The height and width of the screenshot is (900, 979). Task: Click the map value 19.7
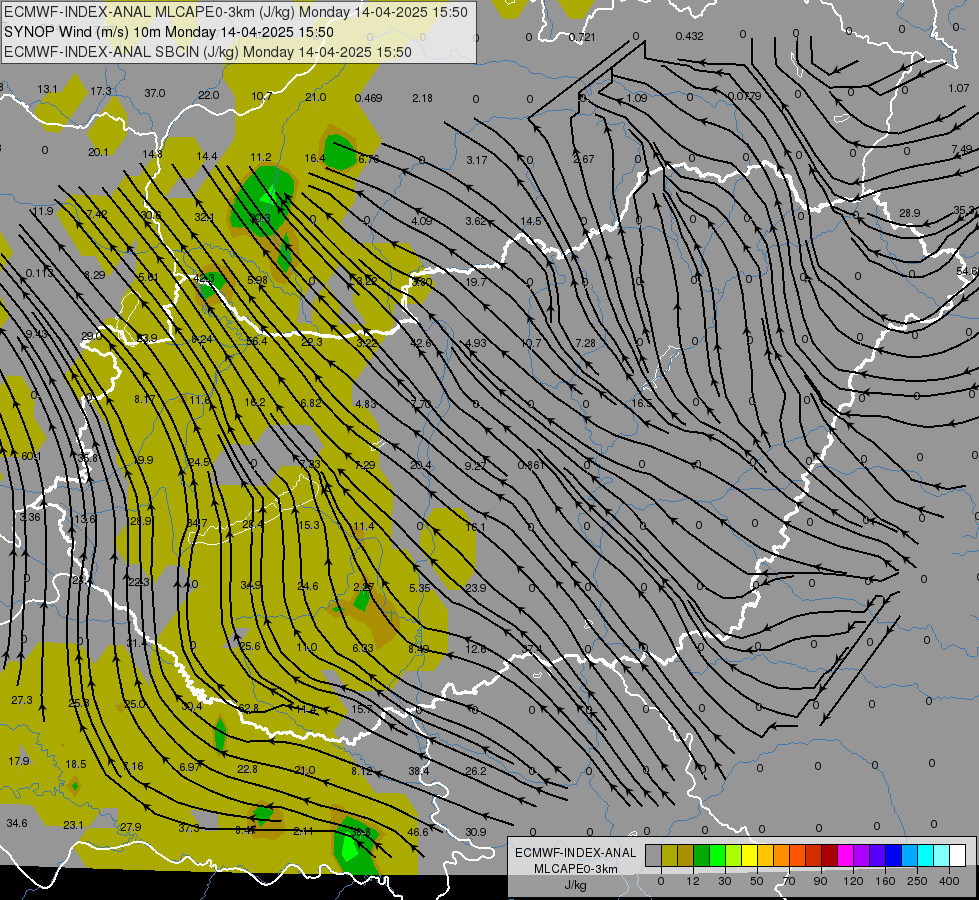coord(476,282)
